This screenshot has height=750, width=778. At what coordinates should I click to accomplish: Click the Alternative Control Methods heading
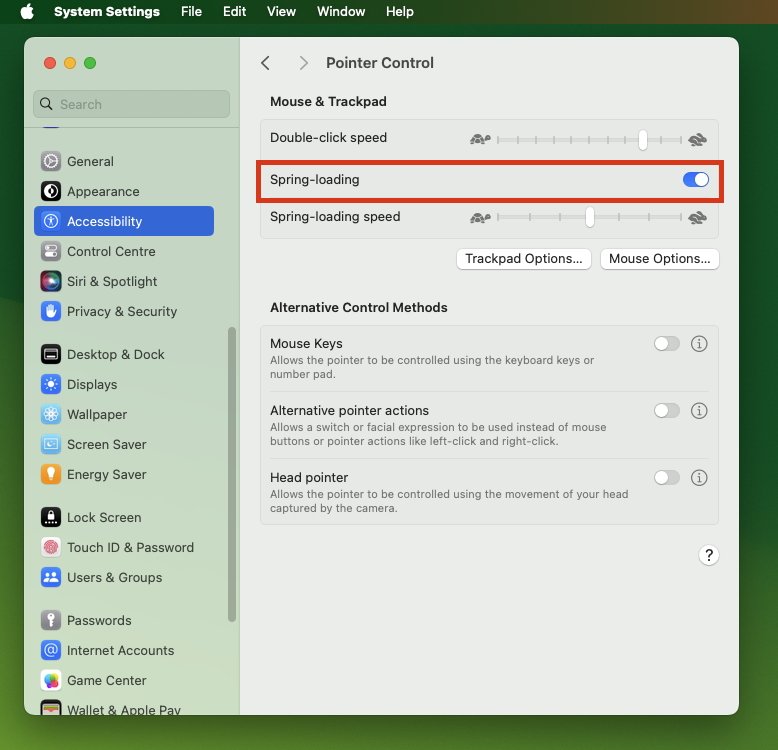(x=358, y=307)
